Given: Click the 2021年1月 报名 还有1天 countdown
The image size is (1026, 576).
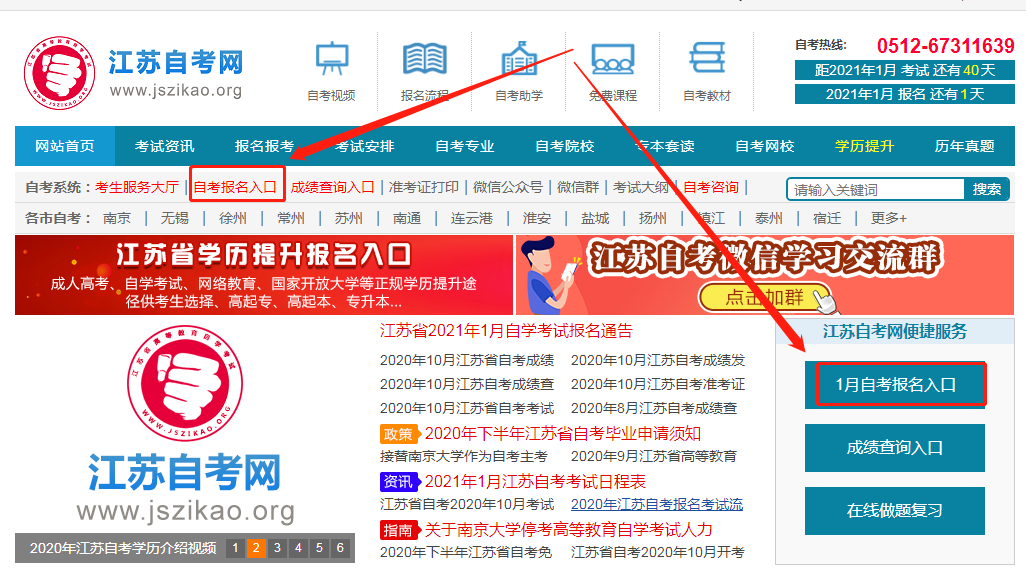Looking at the screenshot, I should pyautogui.click(x=904, y=94).
